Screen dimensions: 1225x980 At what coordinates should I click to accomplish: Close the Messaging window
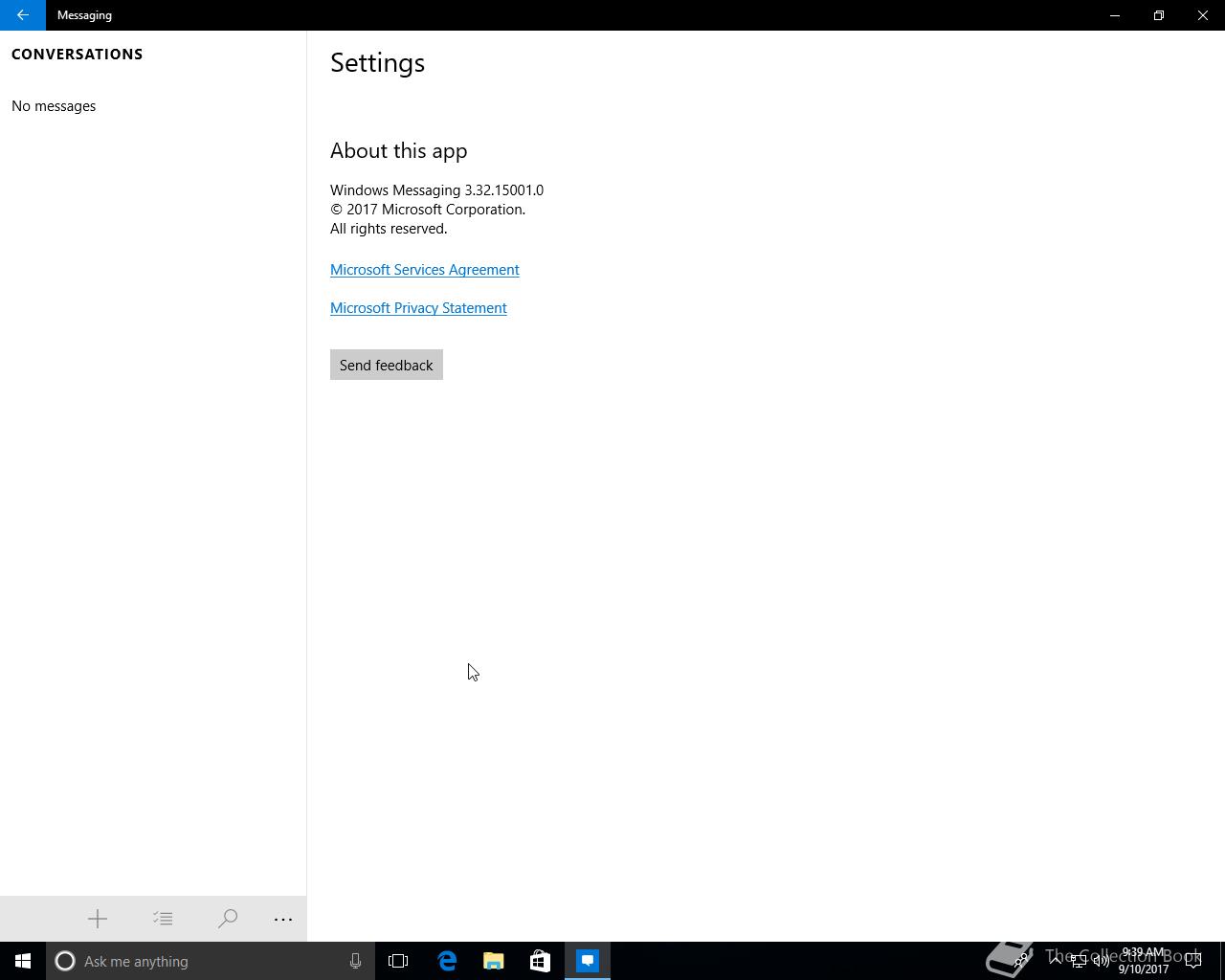(x=1203, y=15)
